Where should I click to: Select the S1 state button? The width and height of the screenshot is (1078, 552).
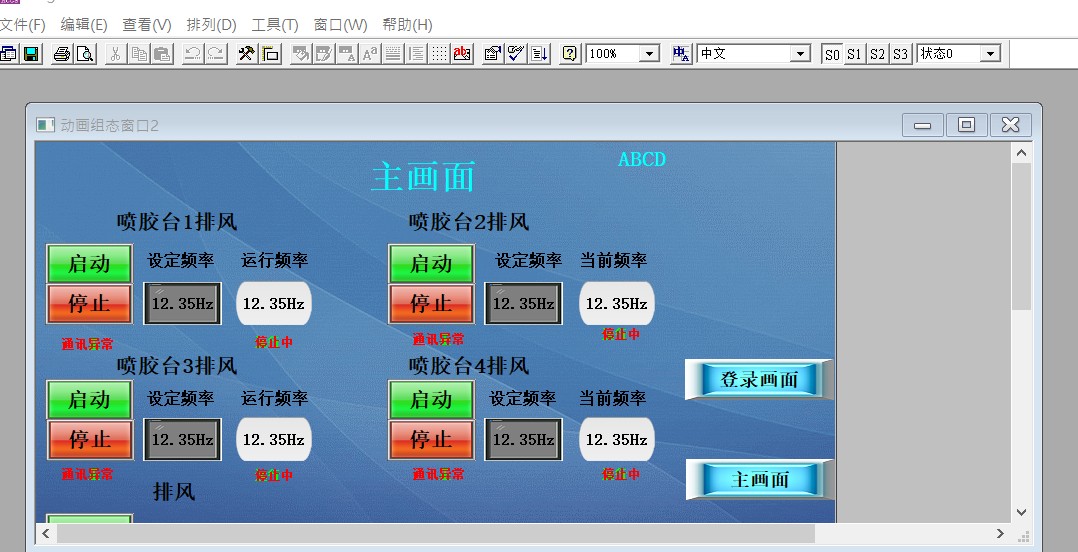point(855,54)
